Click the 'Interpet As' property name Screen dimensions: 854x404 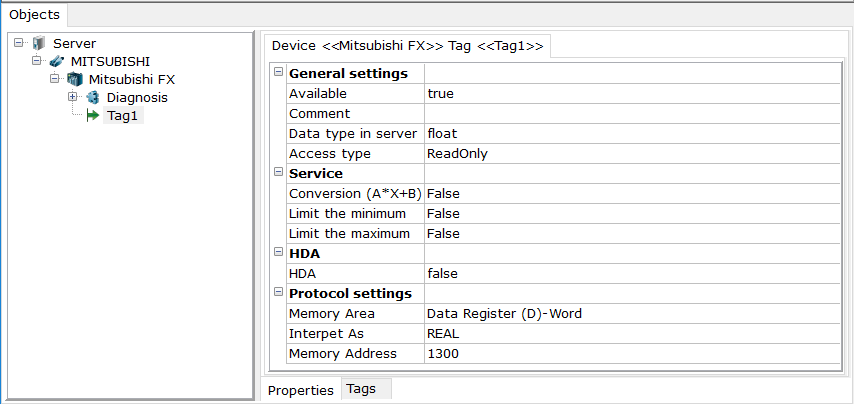(x=326, y=334)
